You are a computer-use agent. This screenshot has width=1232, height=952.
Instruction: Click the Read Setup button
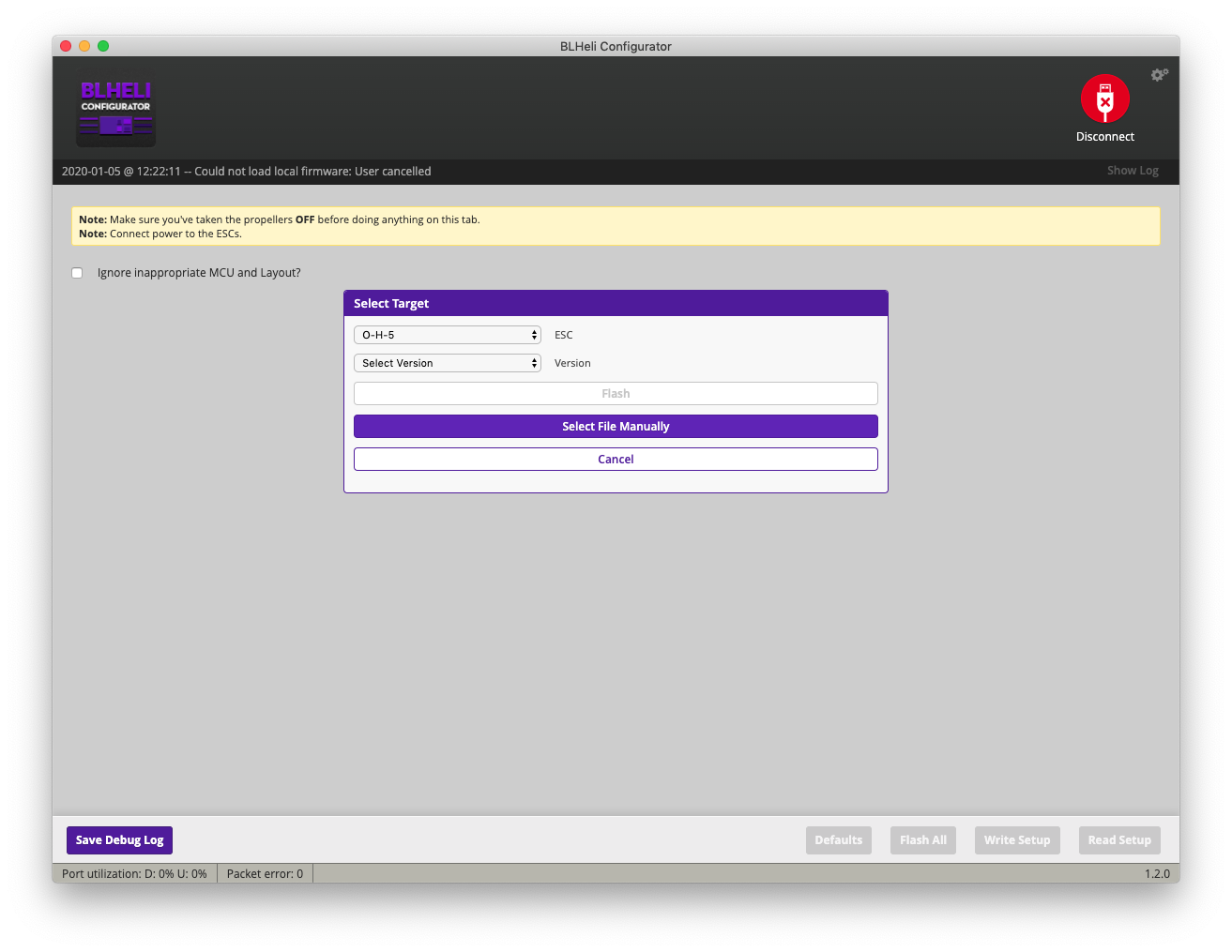click(x=1119, y=840)
